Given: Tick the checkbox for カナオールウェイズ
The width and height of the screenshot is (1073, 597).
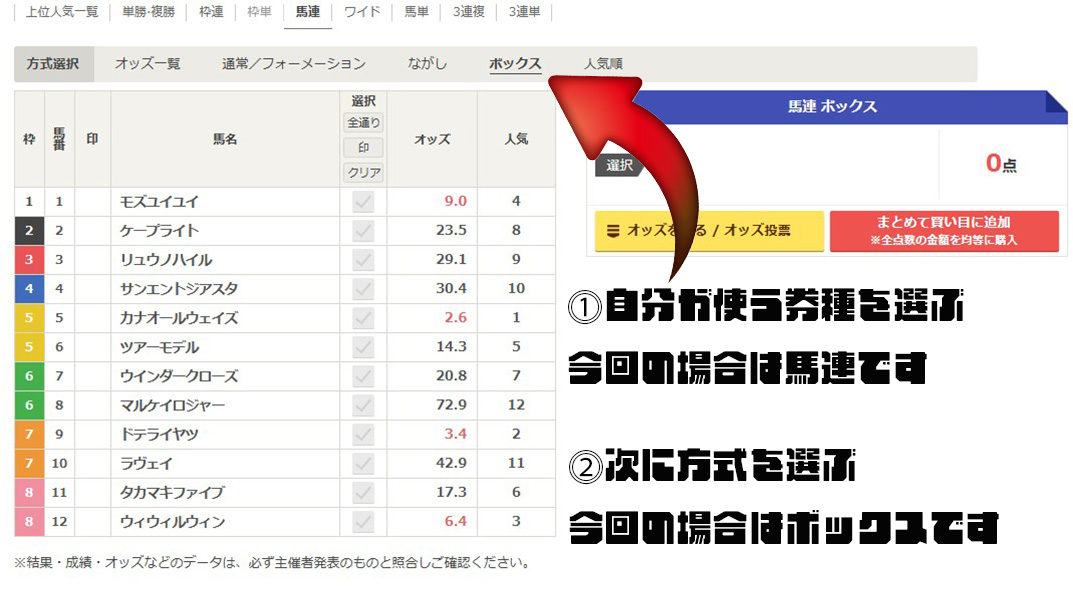Looking at the screenshot, I should click(363, 318).
